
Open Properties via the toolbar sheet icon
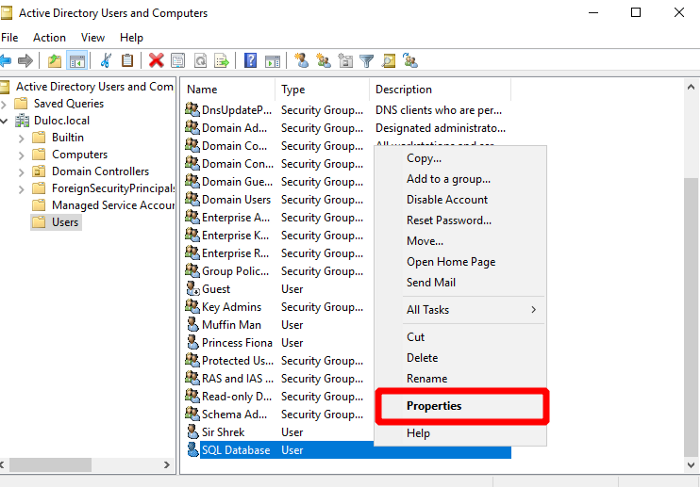click(178, 60)
